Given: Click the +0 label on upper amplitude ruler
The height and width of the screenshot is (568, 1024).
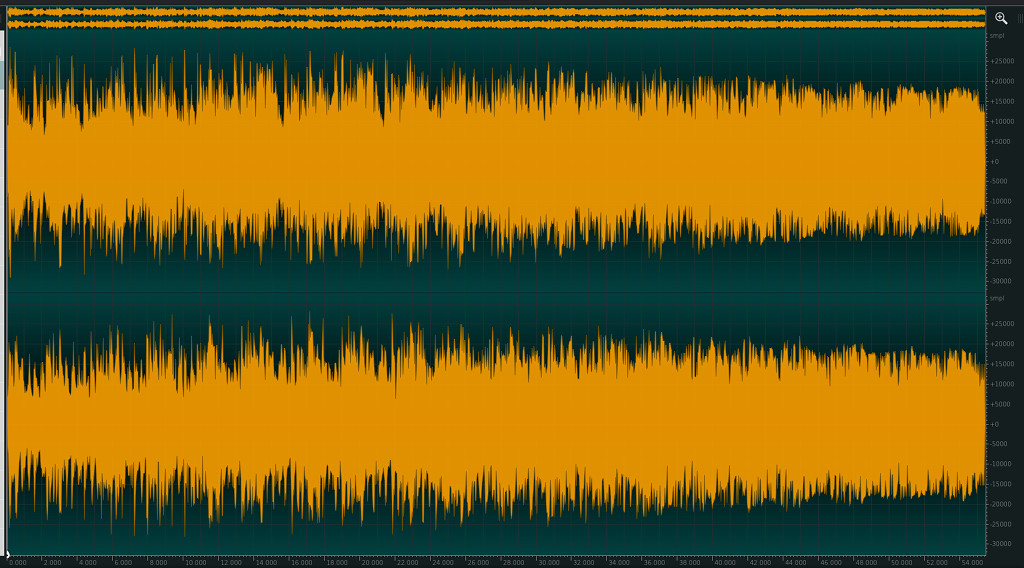Looking at the screenshot, I should coord(995,161).
